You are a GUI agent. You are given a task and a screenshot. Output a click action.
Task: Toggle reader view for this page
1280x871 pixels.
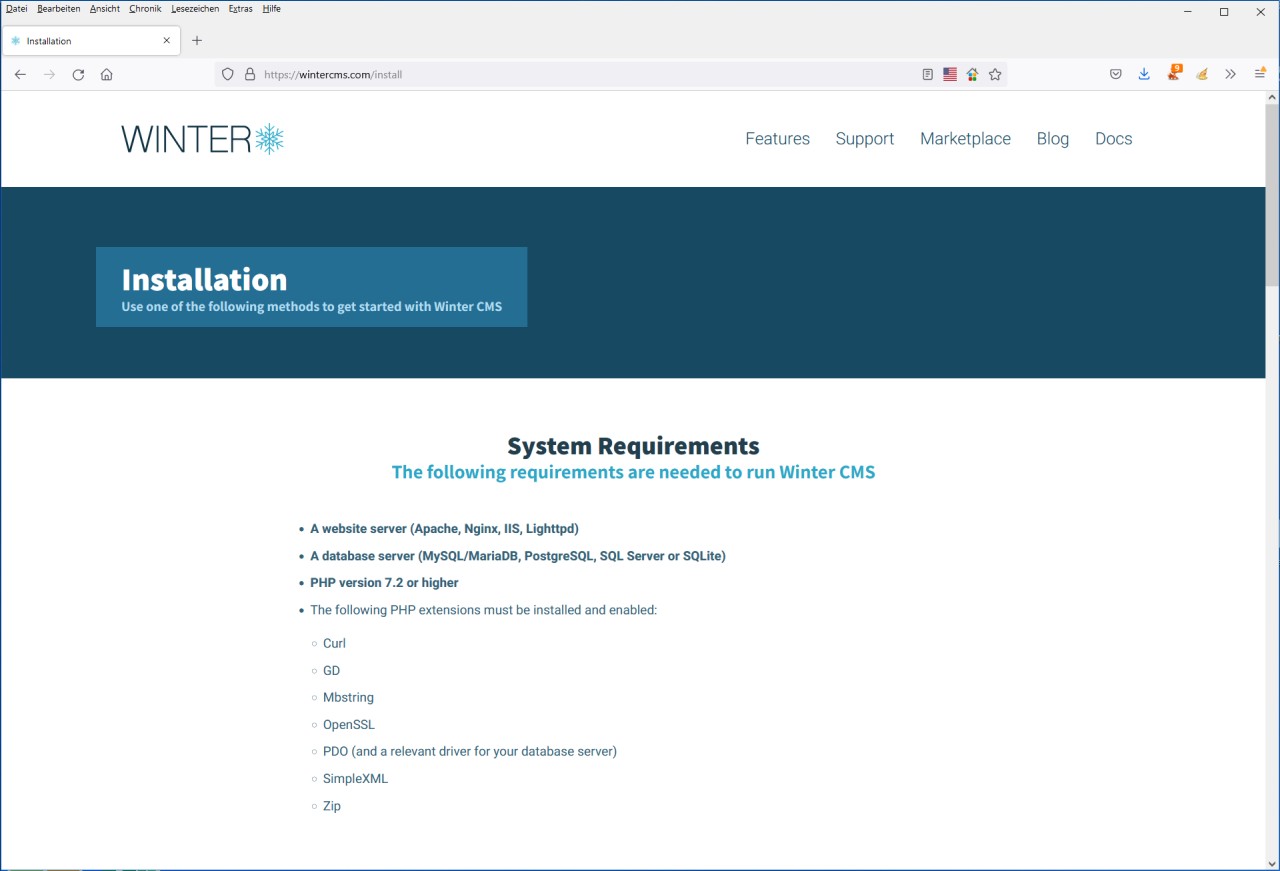(x=928, y=74)
